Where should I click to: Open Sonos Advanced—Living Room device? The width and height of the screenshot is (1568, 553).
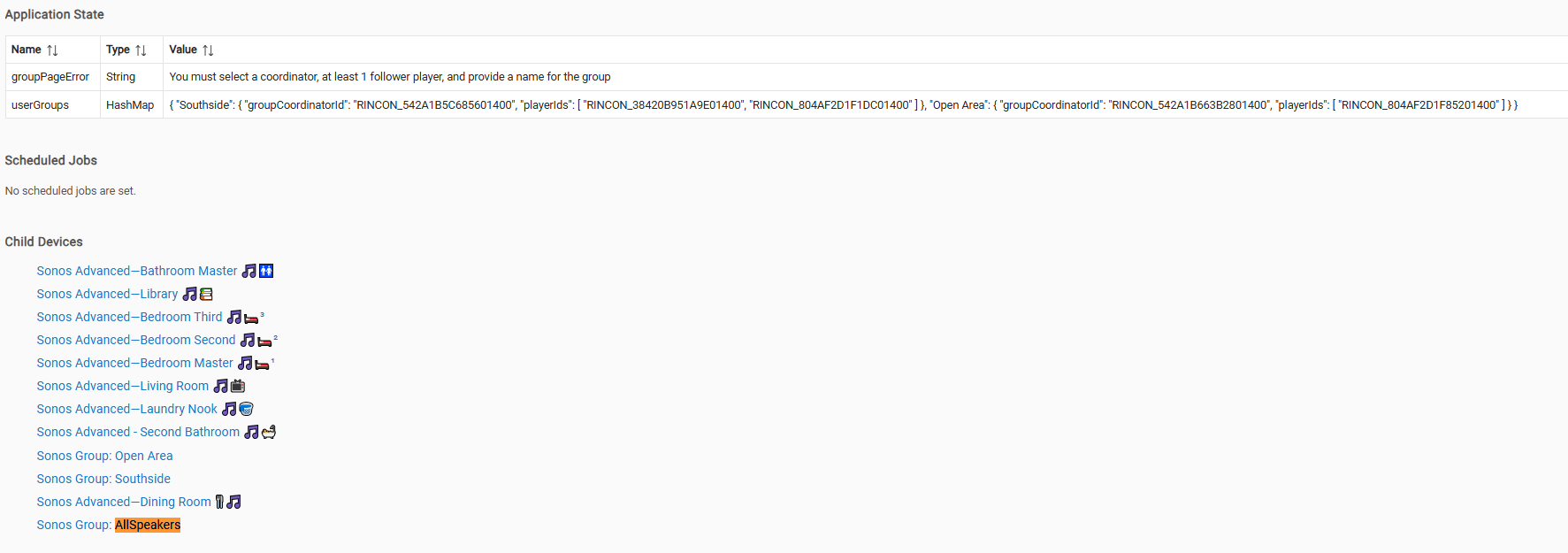(x=123, y=386)
